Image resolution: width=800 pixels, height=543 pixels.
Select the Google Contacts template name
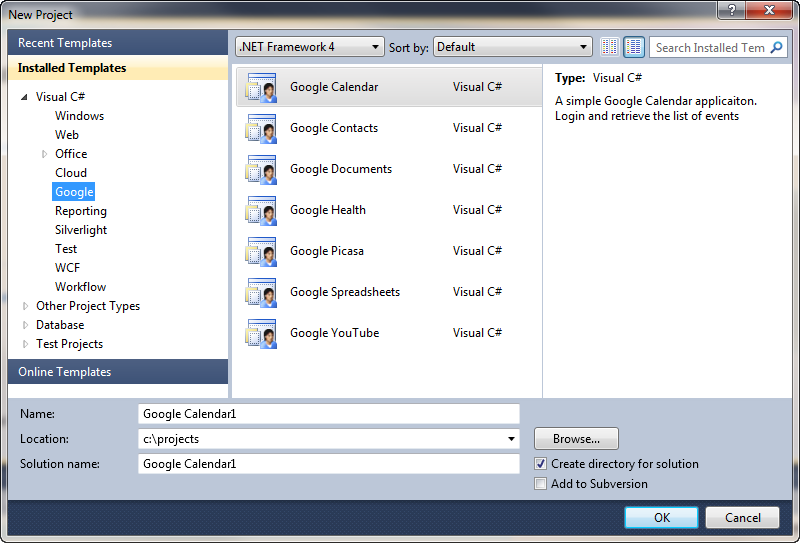334,128
